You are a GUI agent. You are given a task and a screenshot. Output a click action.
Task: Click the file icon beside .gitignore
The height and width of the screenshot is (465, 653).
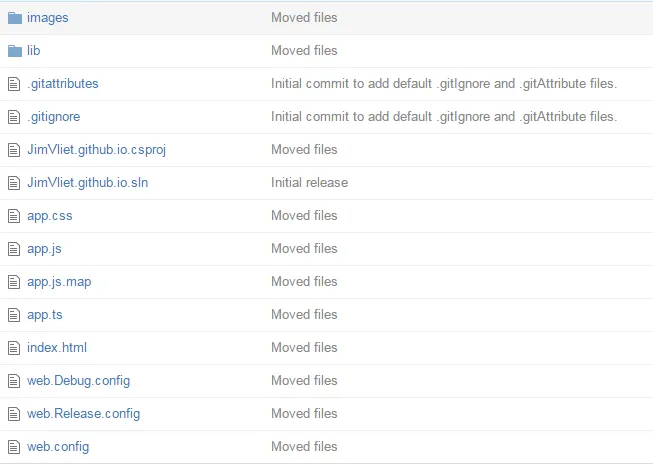[14, 117]
